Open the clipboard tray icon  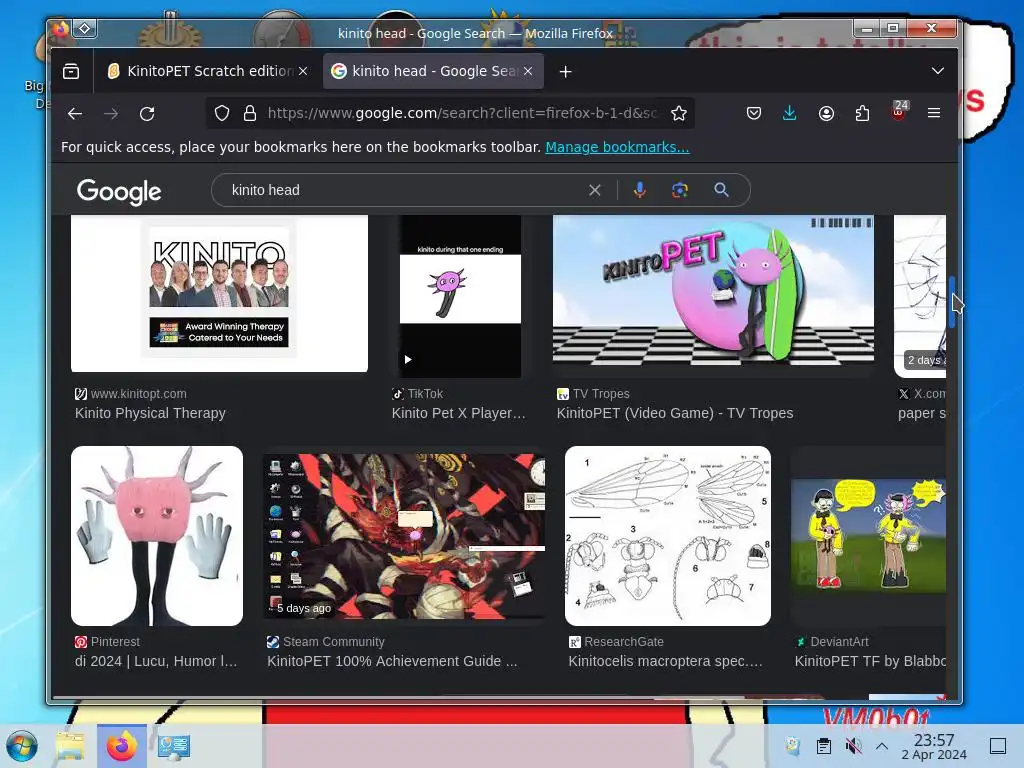pos(824,746)
